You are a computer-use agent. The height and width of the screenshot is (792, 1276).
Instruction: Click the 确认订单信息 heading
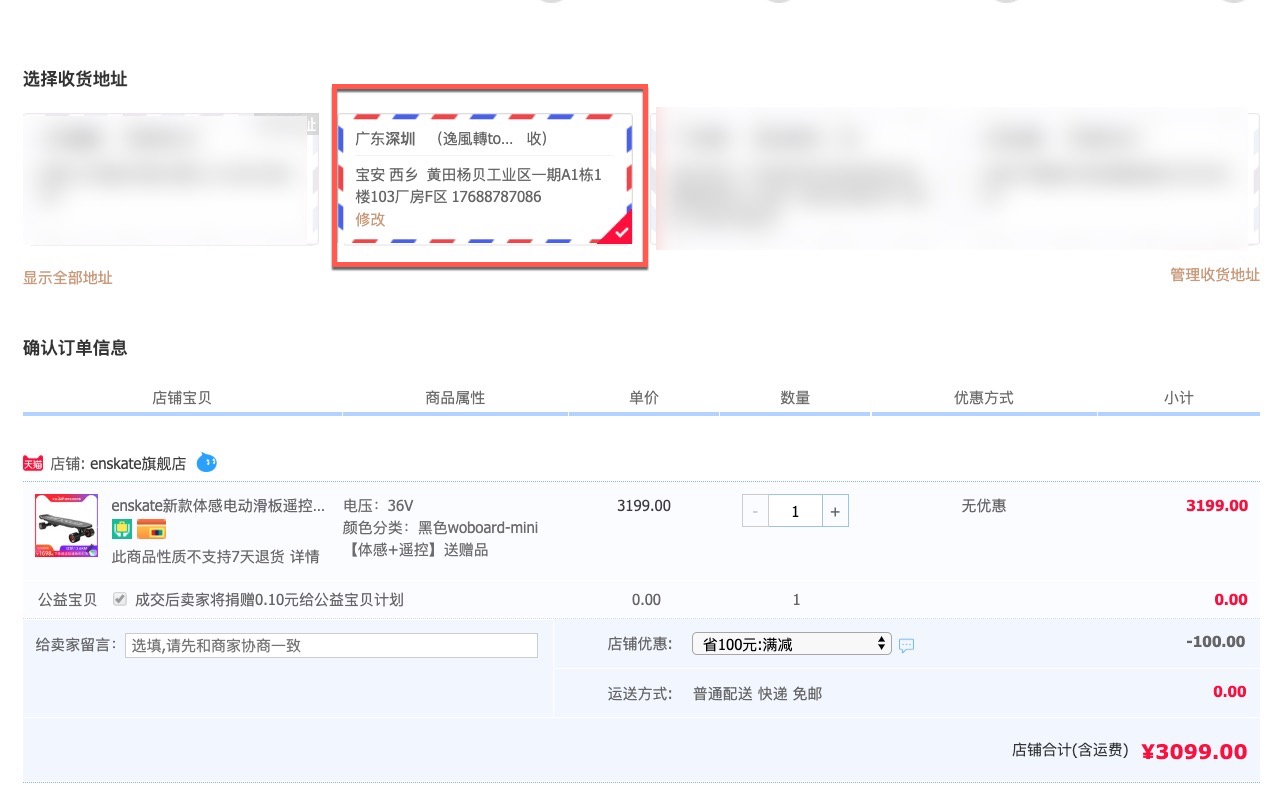[75, 348]
